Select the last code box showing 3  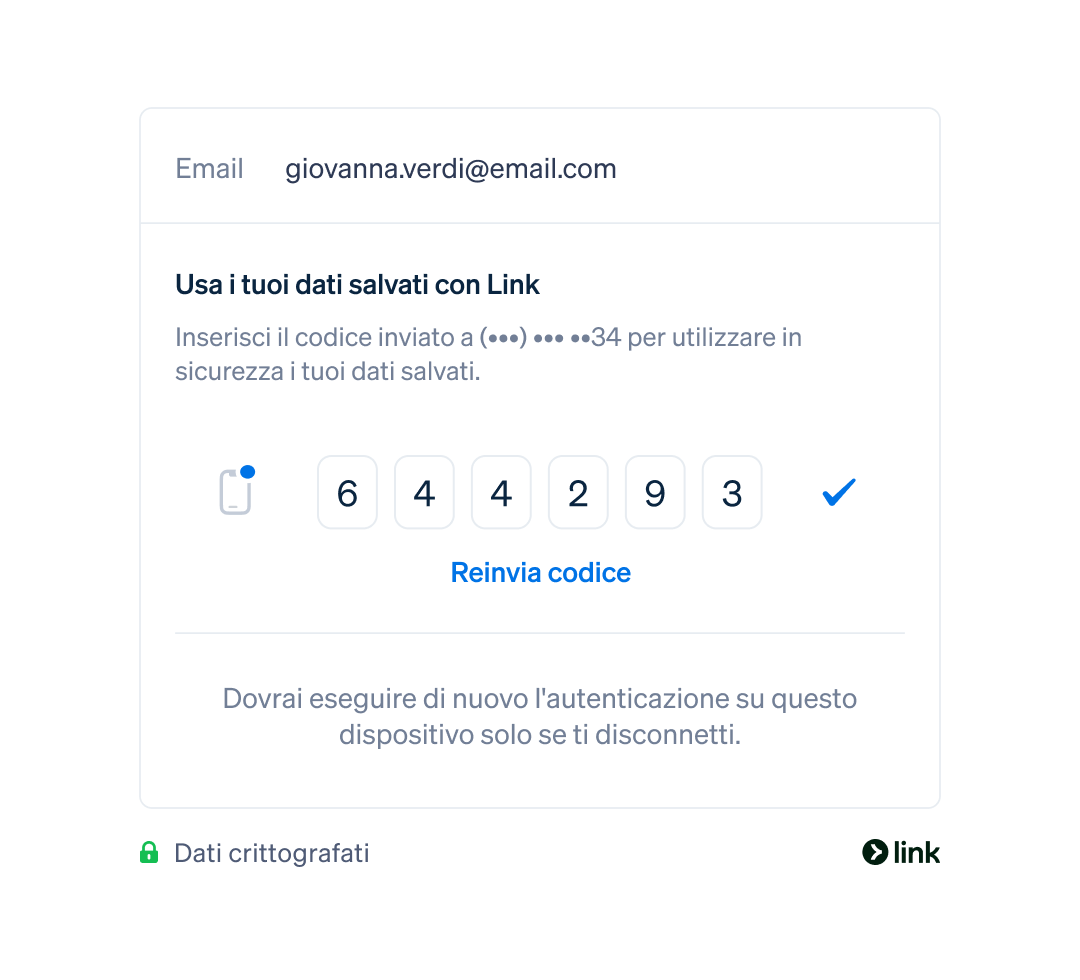coord(732,492)
